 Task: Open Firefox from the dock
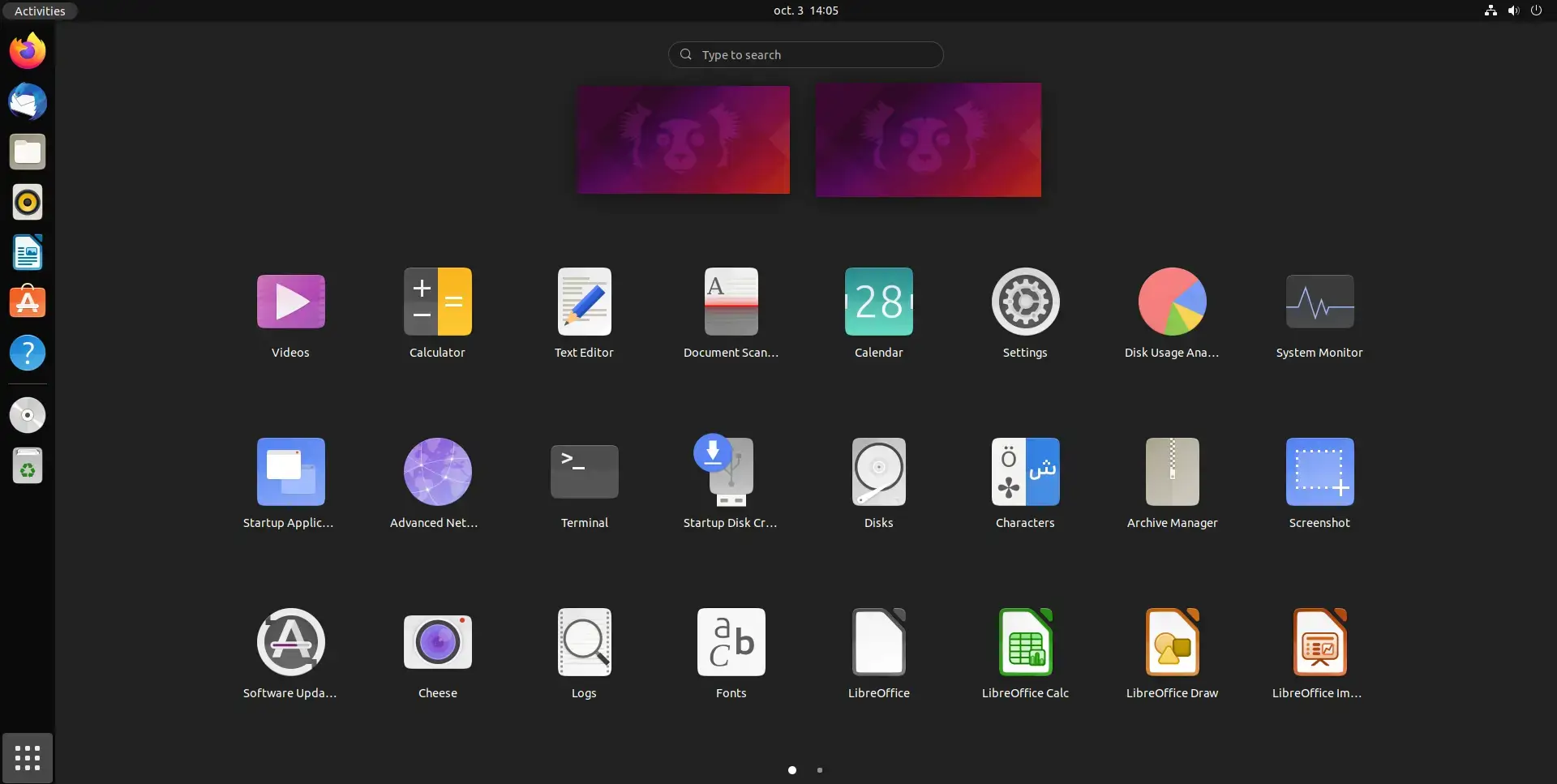(28, 50)
